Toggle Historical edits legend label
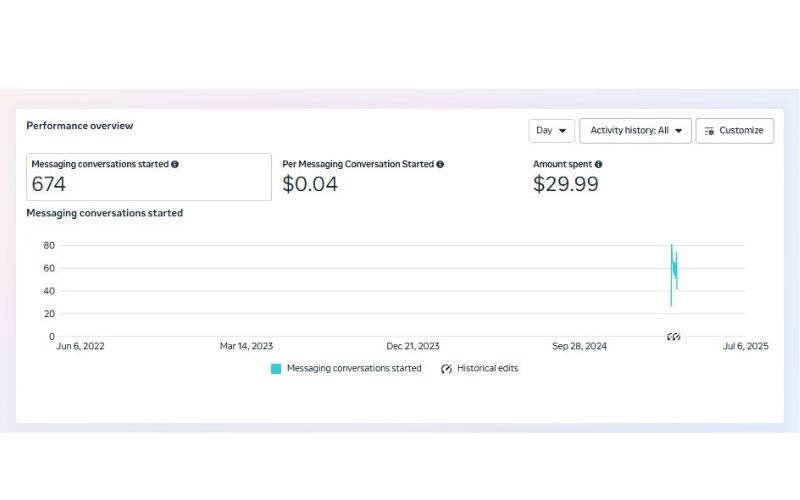The width and height of the screenshot is (800, 500). tap(487, 368)
